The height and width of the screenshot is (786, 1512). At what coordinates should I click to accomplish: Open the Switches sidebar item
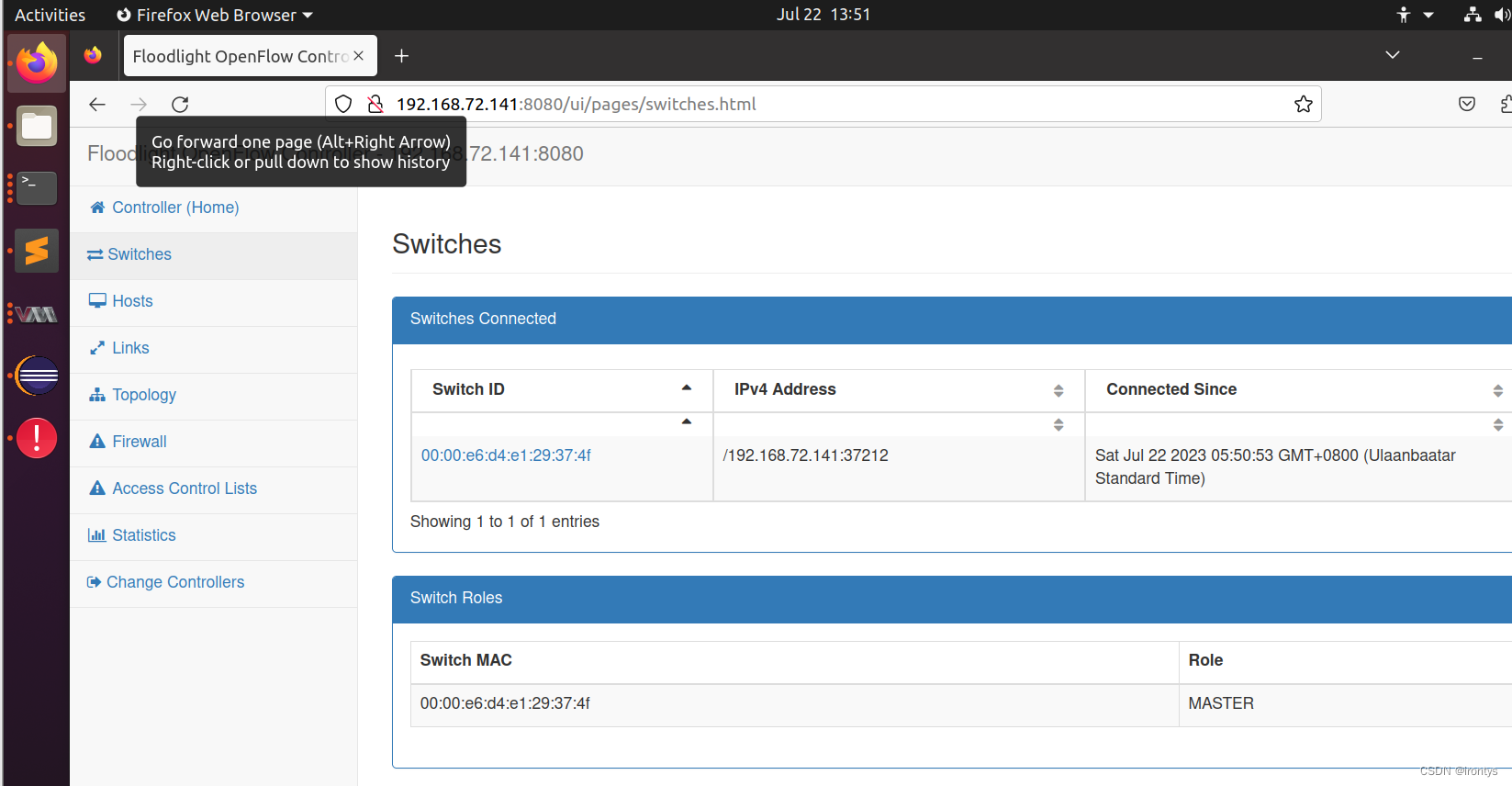(214, 254)
